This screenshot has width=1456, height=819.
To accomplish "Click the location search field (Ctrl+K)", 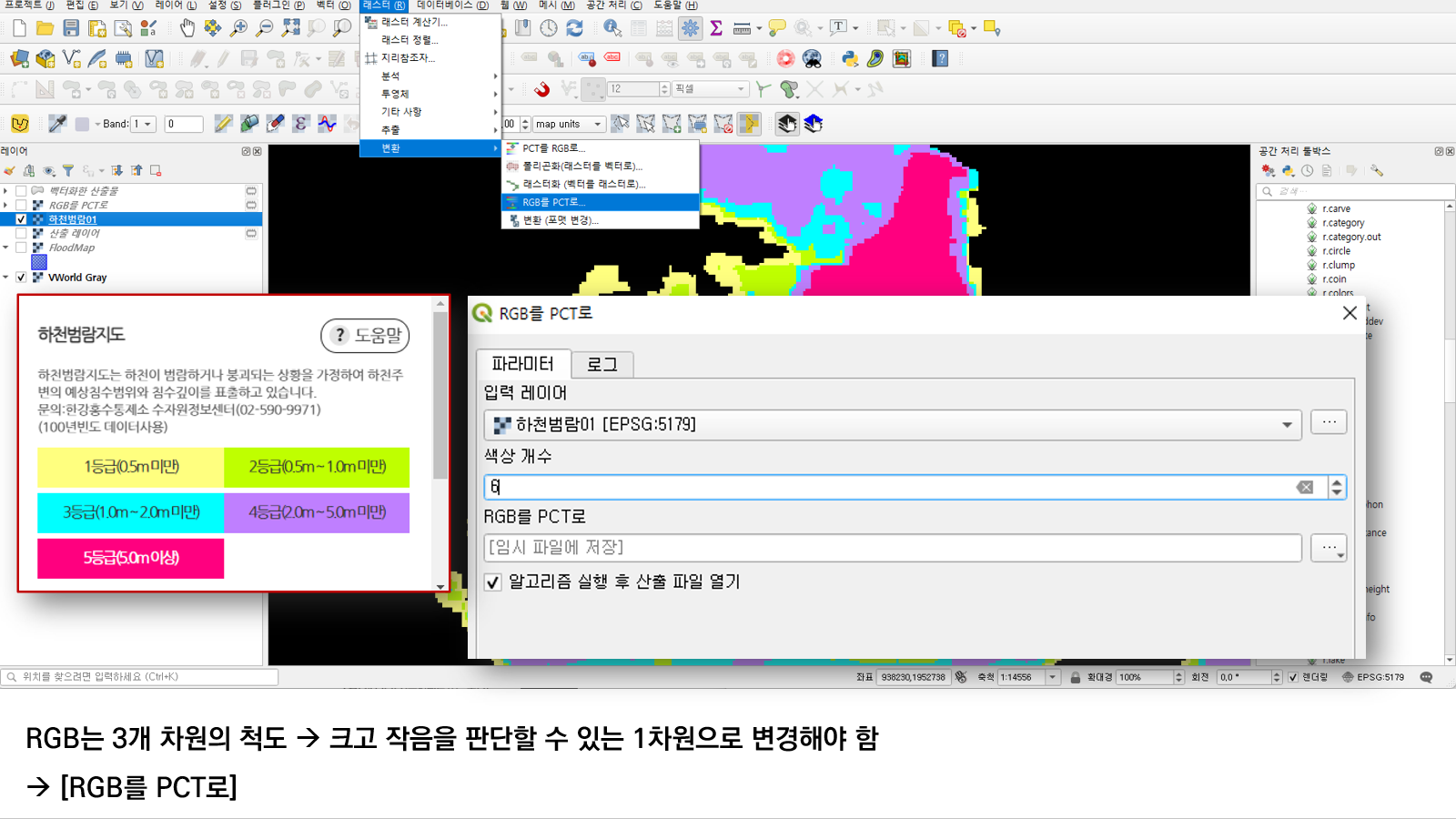I will click(139, 677).
